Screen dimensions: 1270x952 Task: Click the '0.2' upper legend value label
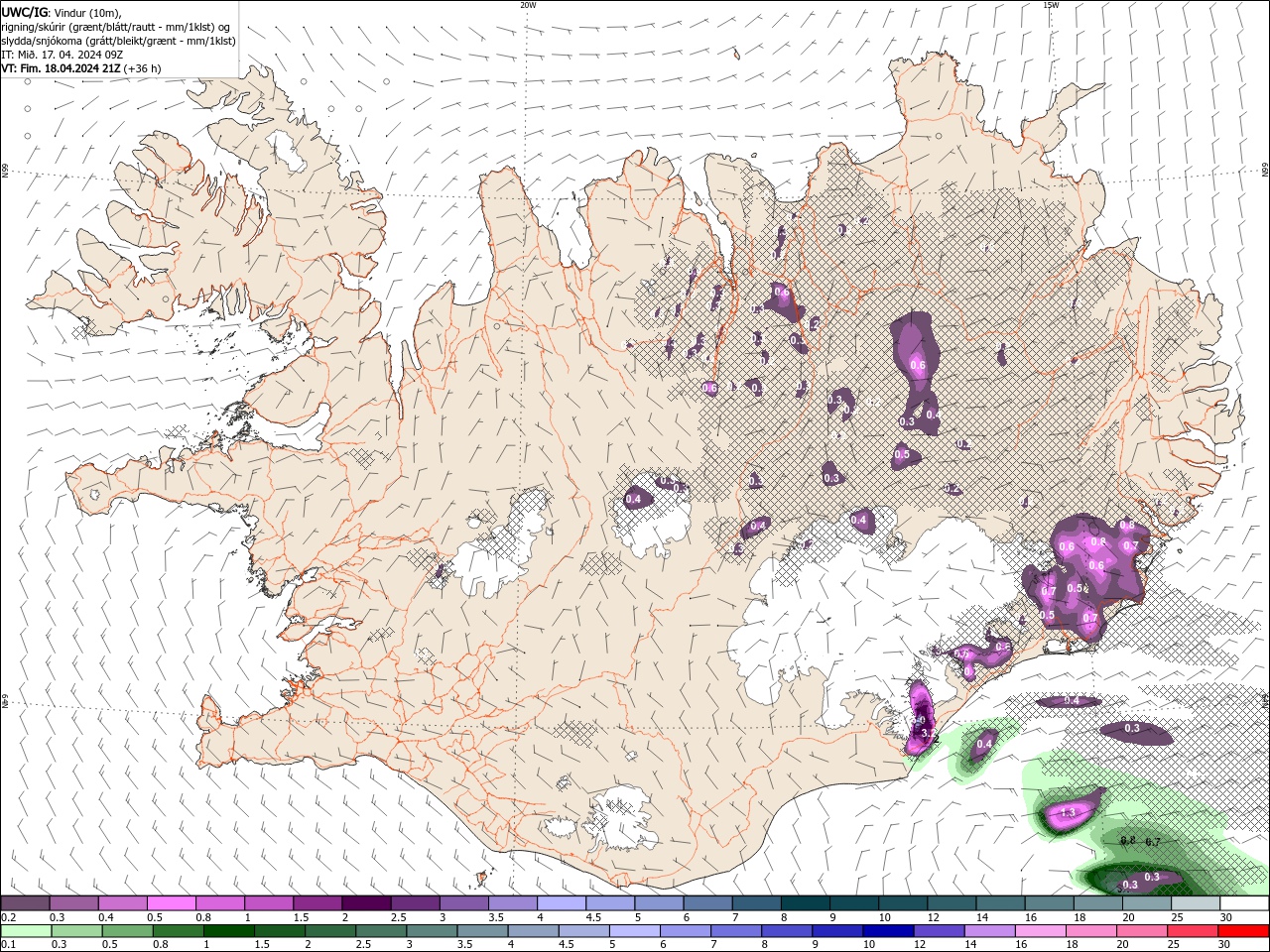pos(8,917)
